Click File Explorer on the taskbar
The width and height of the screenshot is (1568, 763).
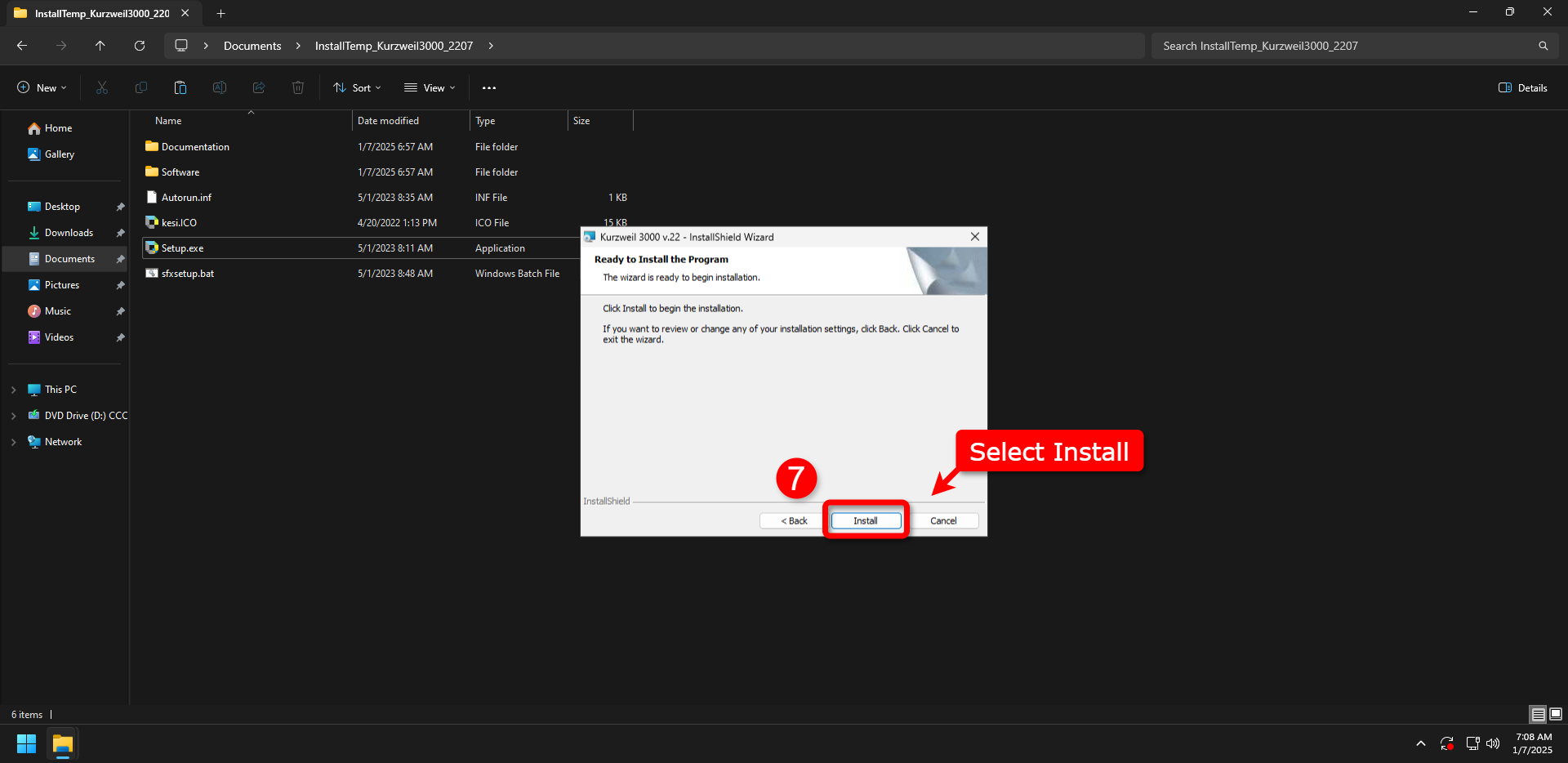(x=63, y=744)
